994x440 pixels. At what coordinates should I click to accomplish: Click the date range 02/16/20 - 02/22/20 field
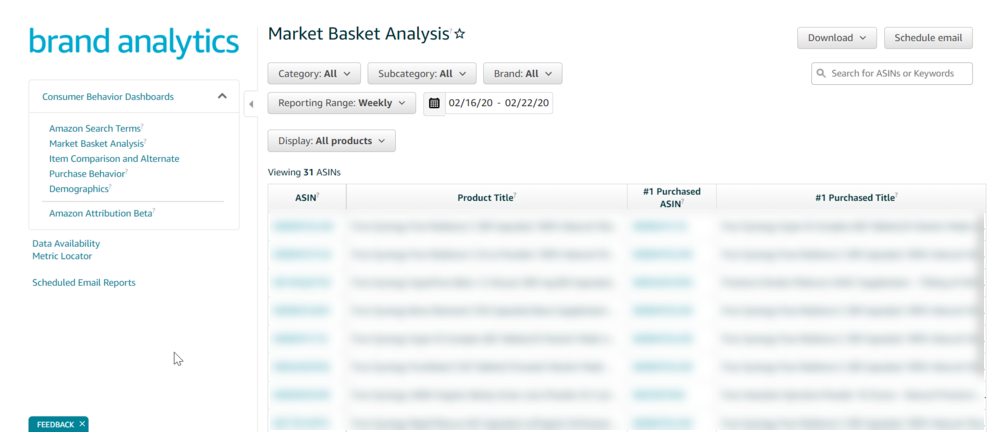pos(499,103)
